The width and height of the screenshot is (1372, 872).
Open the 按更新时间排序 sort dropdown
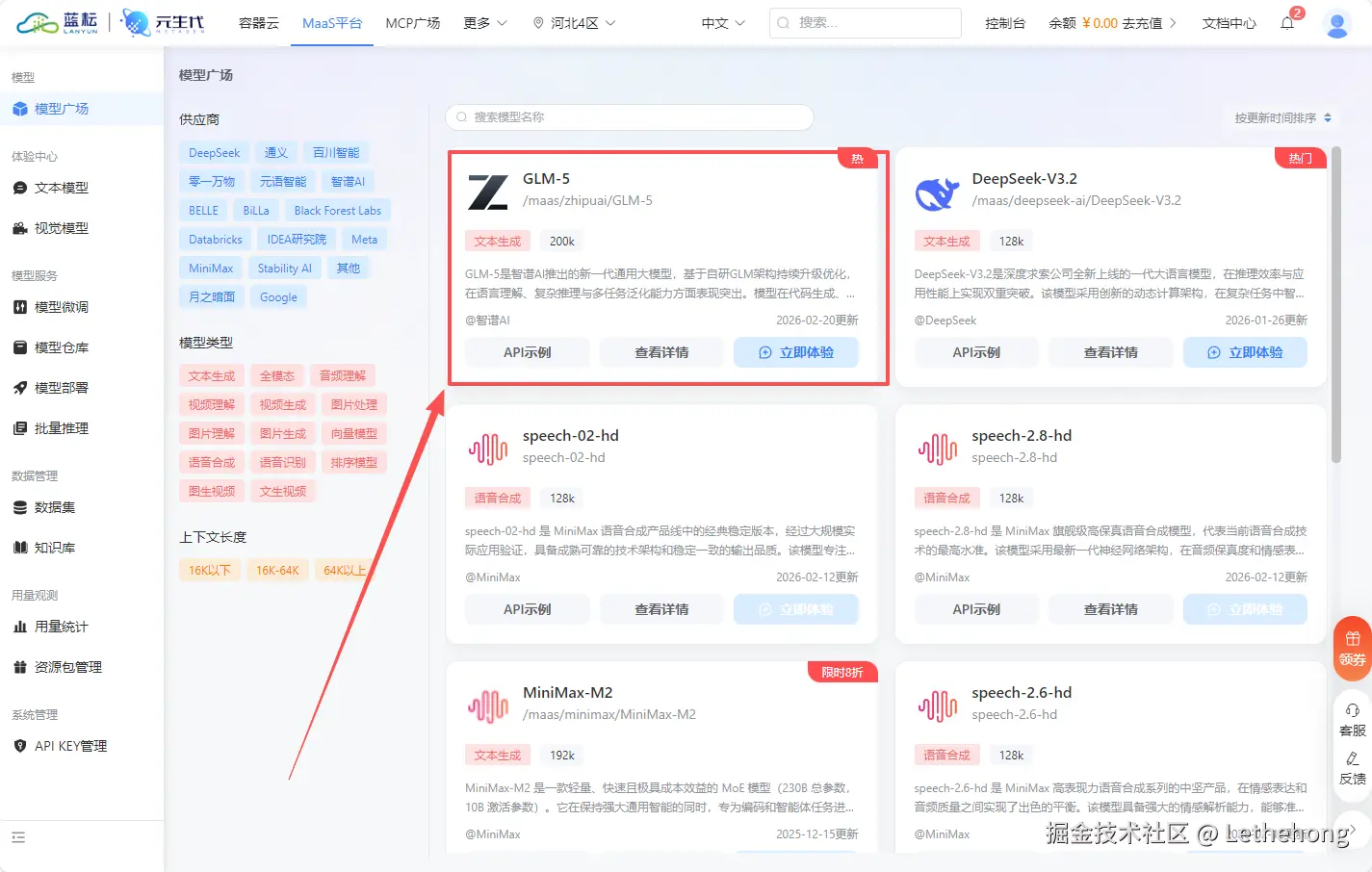[x=1283, y=117]
